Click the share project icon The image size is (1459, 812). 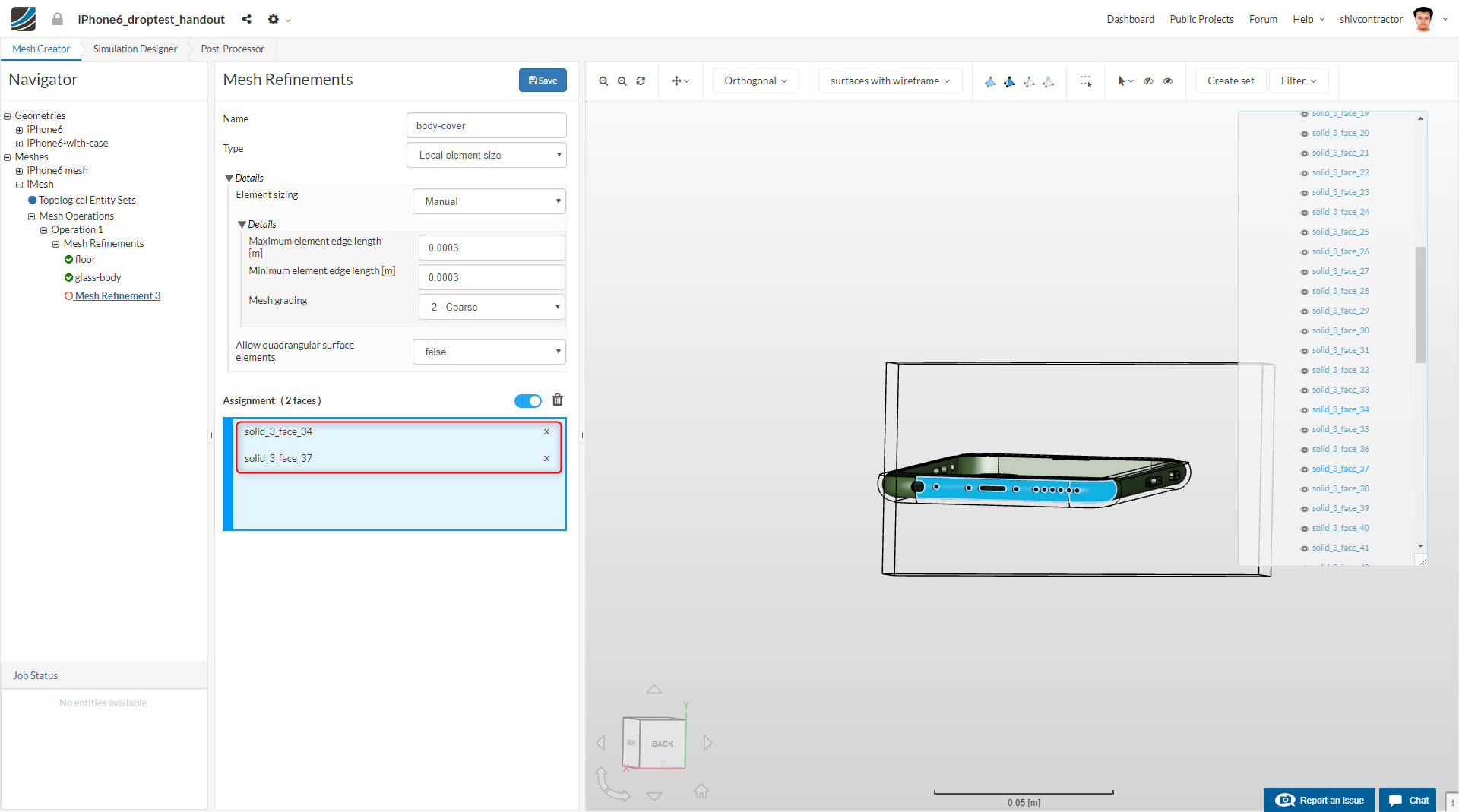coord(246,19)
